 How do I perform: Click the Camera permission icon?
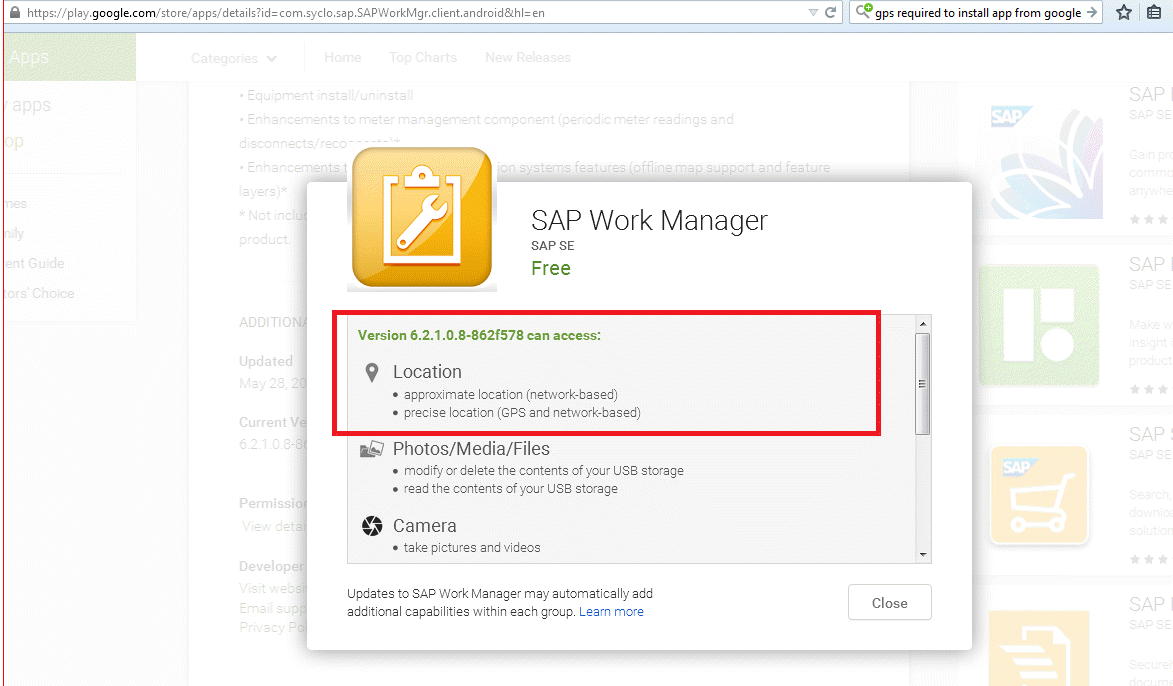pyautogui.click(x=372, y=526)
